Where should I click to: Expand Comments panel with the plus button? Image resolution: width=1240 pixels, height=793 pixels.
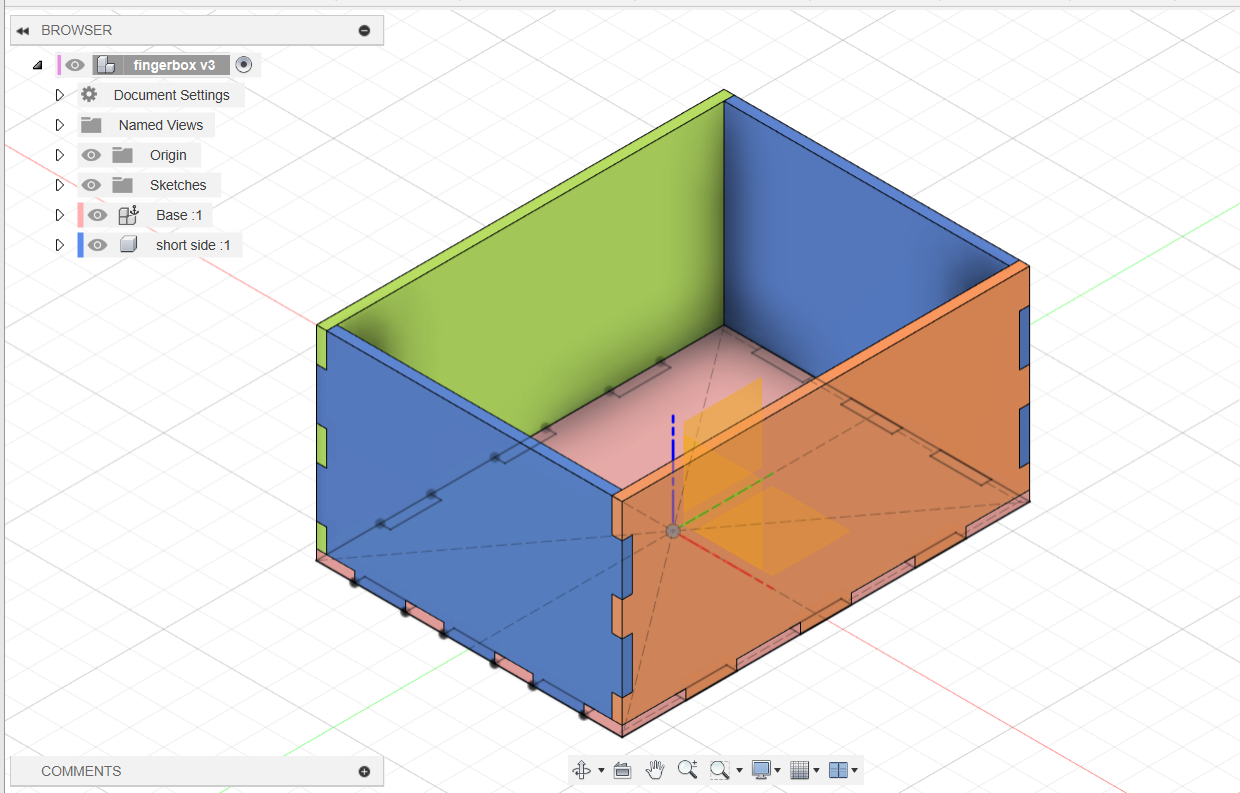[x=364, y=771]
